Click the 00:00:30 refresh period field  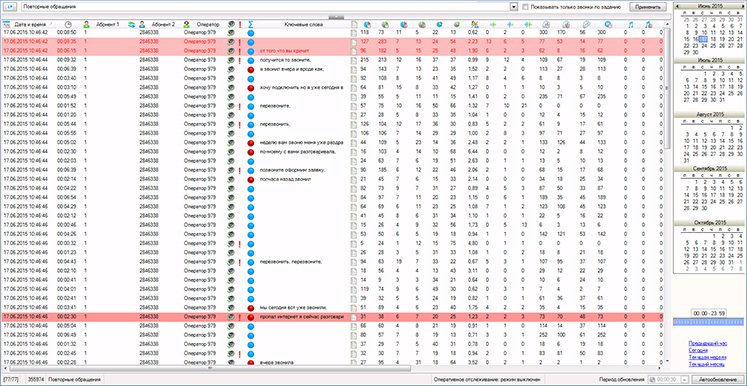pyautogui.click(x=667, y=379)
